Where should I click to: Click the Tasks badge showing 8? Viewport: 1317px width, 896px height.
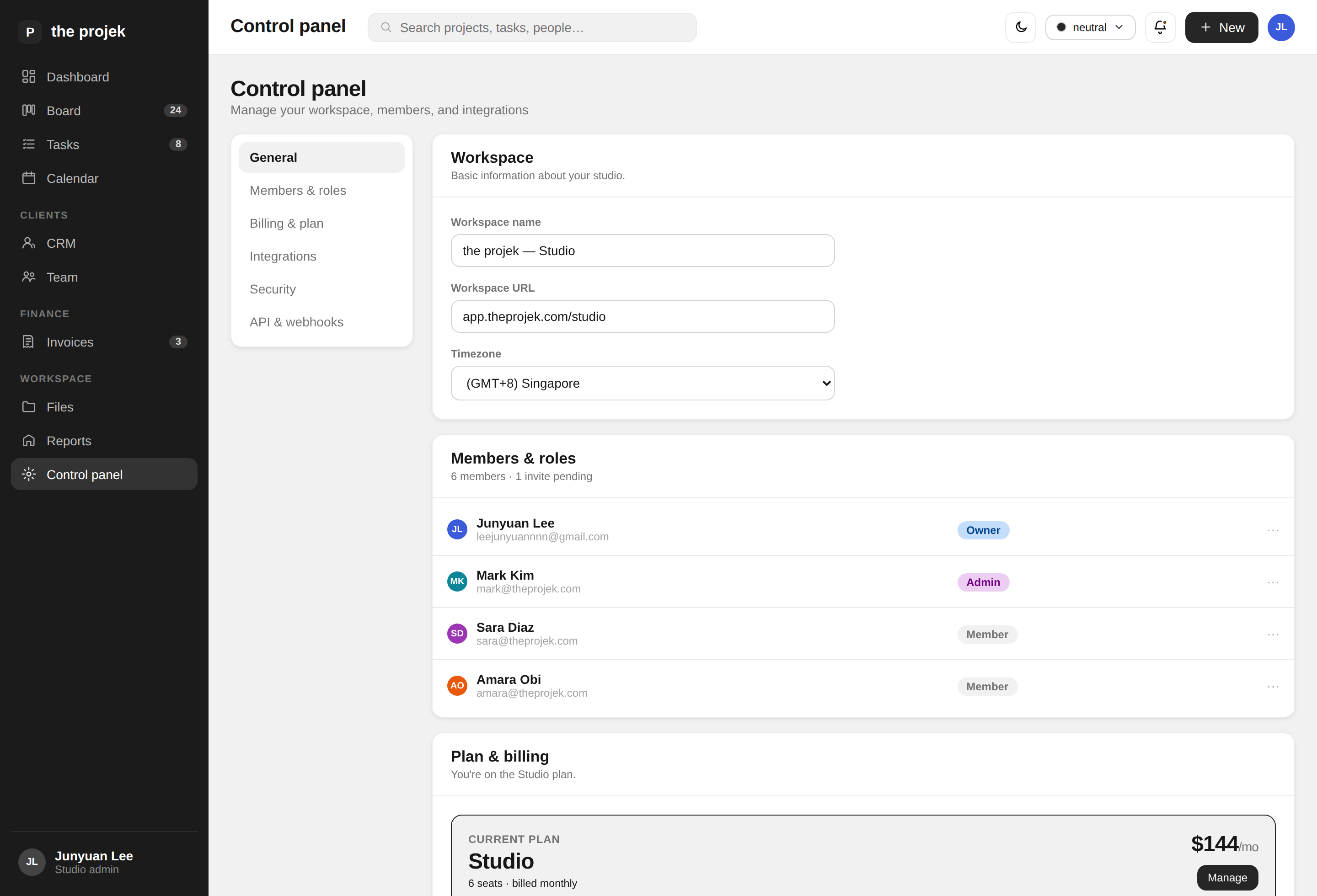pos(178,144)
